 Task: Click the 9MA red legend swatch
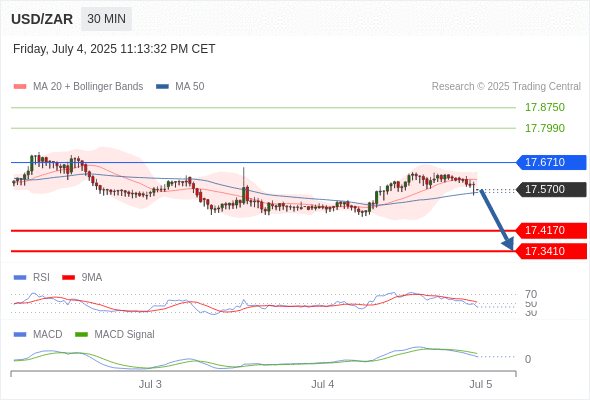point(68,278)
